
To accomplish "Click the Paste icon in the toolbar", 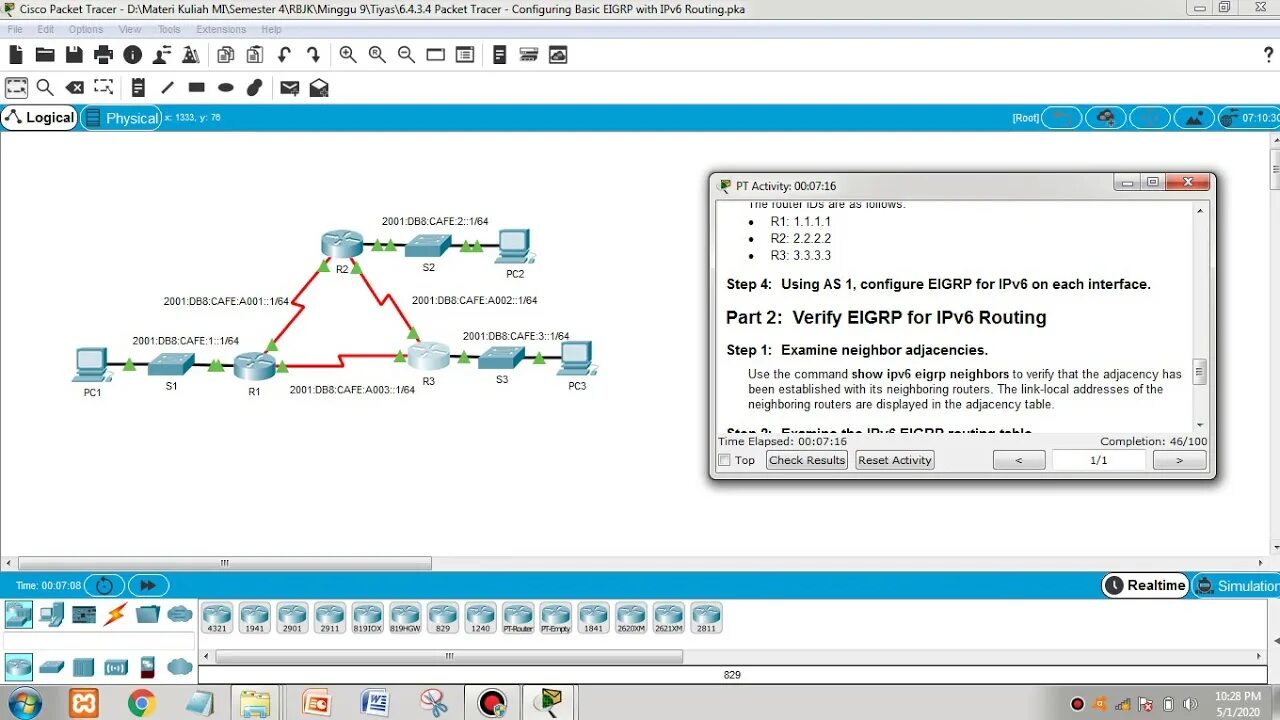I will point(255,55).
